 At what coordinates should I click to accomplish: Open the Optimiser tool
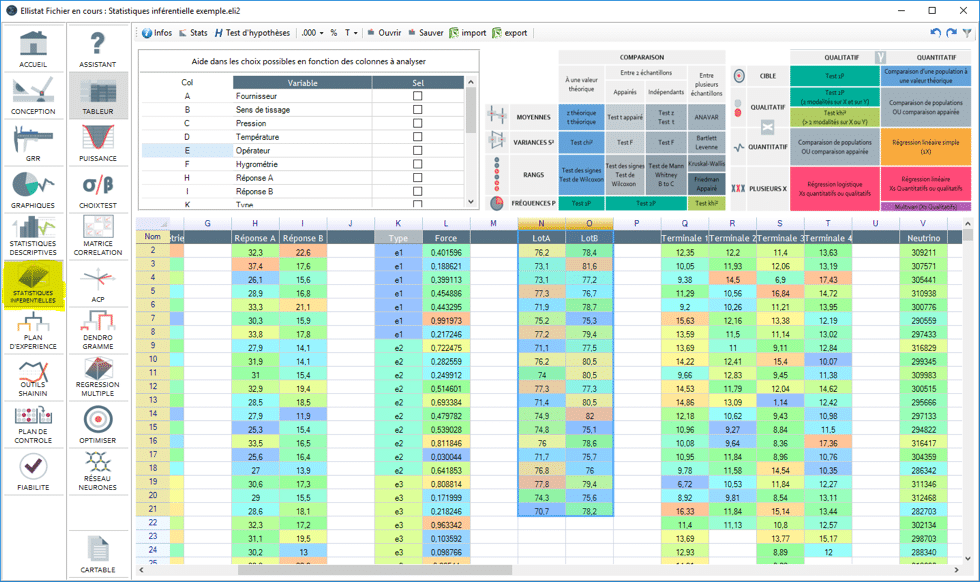click(98, 425)
